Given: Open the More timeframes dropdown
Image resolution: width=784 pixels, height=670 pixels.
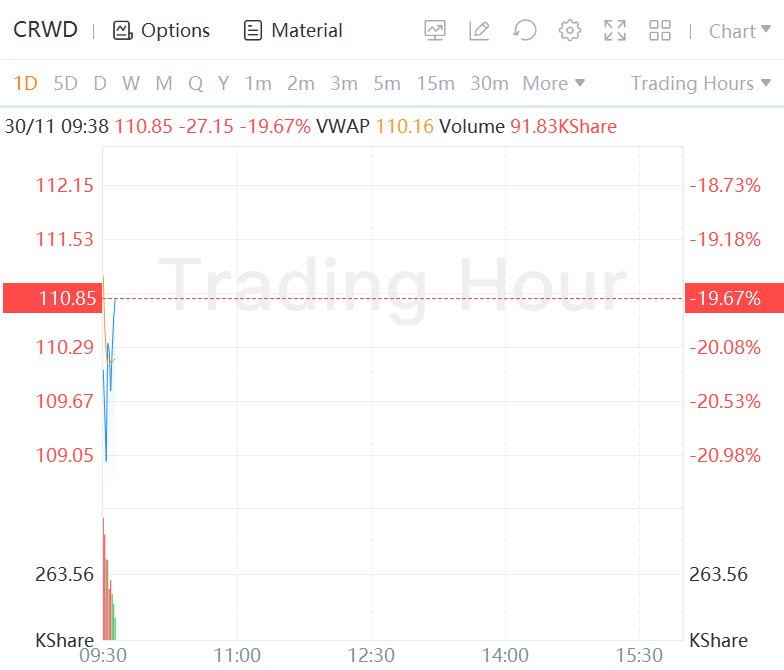Looking at the screenshot, I should 554,83.
